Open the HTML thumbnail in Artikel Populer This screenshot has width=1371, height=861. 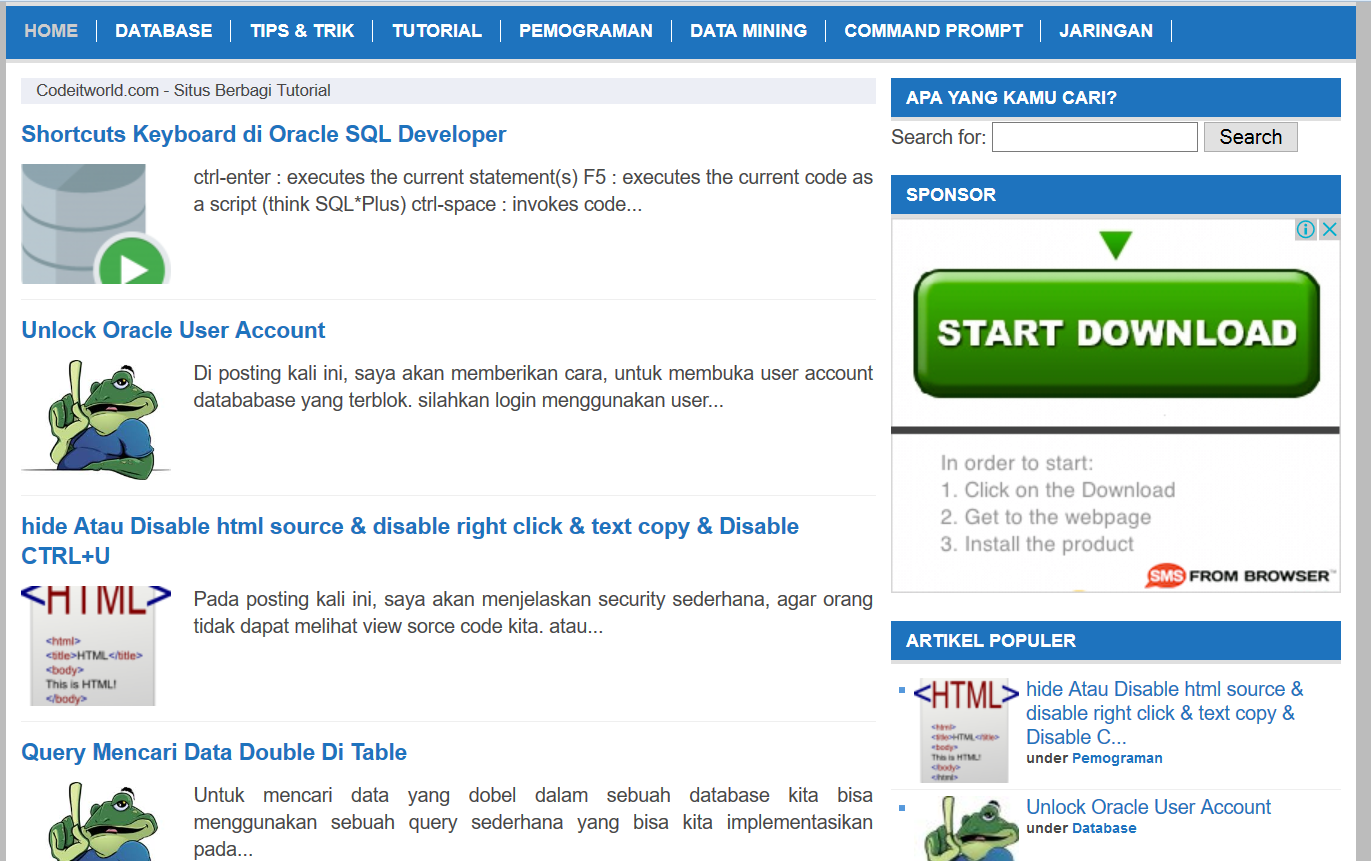tap(966, 730)
